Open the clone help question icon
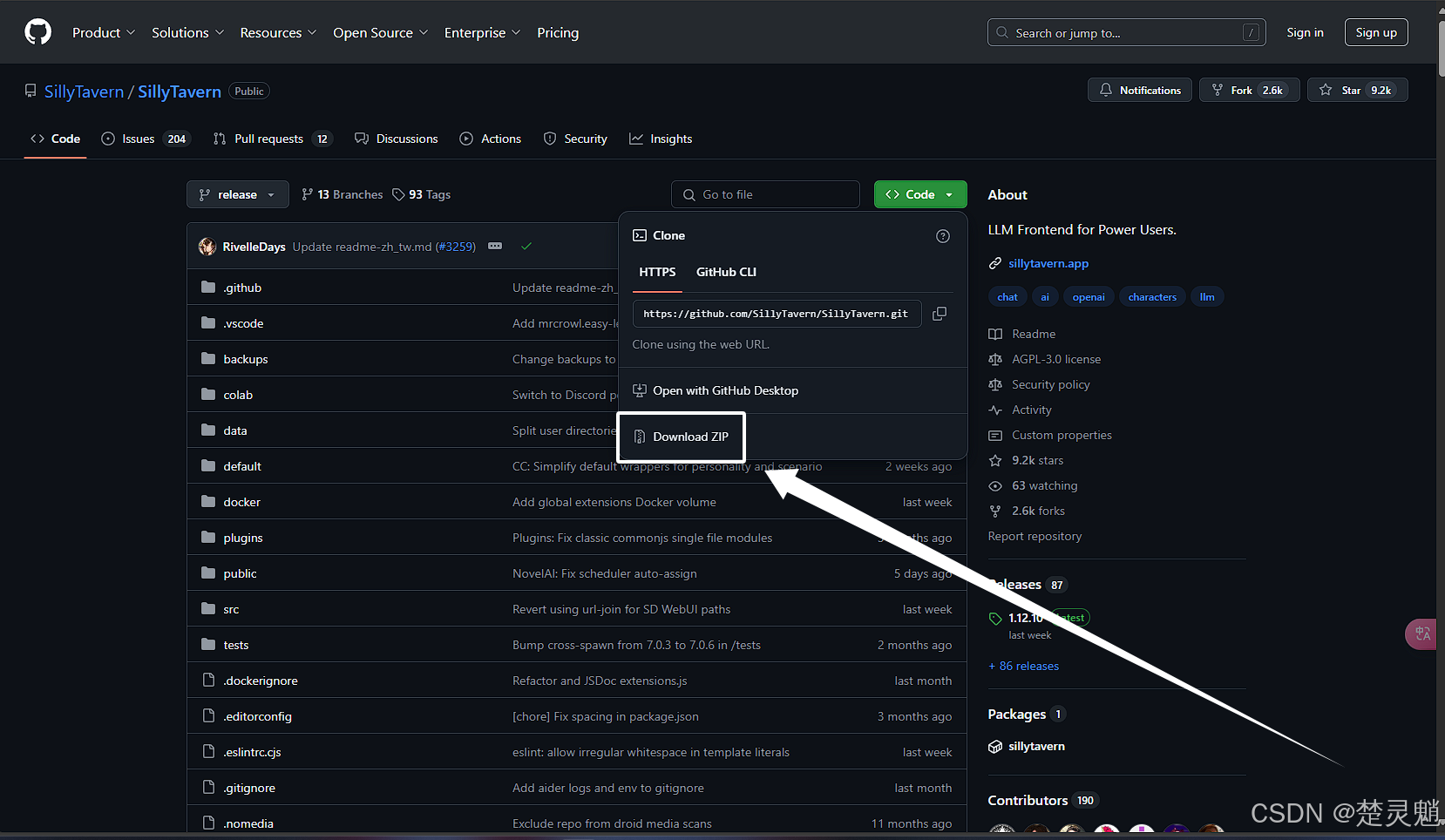Viewport: 1445px width, 840px height. pyautogui.click(x=943, y=236)
